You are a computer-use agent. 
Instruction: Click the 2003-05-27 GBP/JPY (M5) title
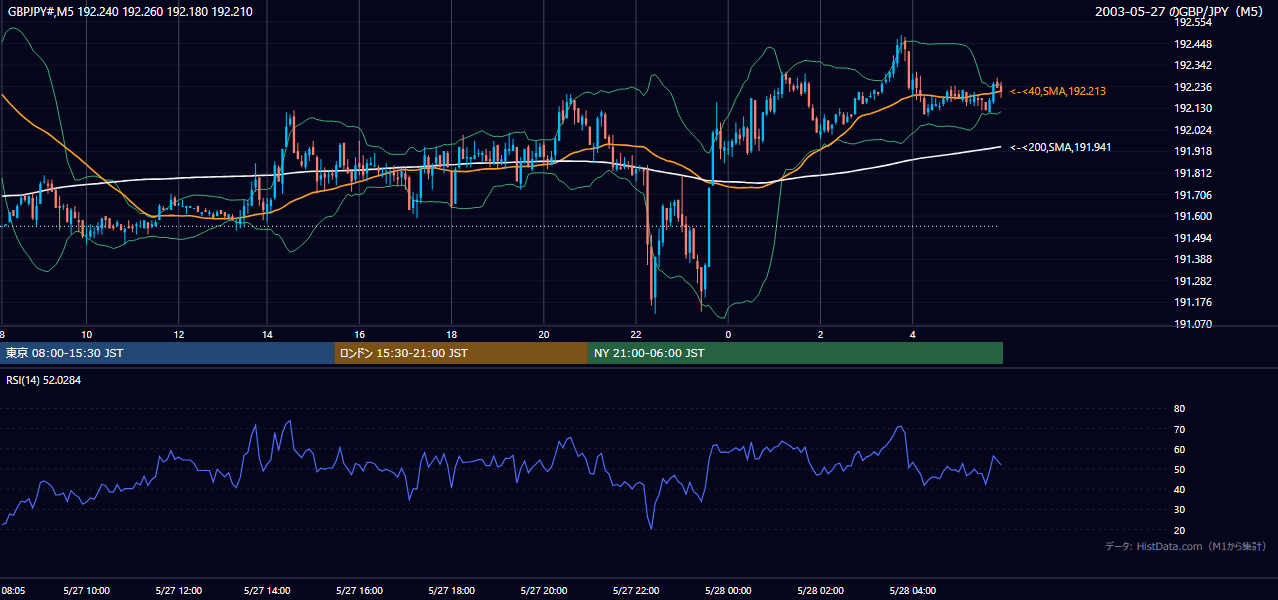1181,11
